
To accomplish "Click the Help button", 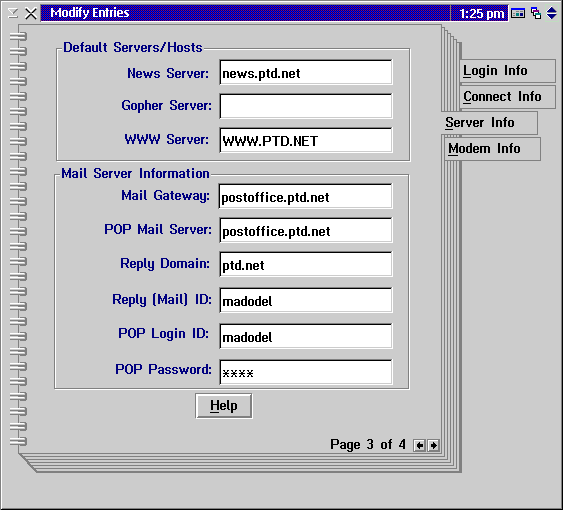I will pos(224,406).
